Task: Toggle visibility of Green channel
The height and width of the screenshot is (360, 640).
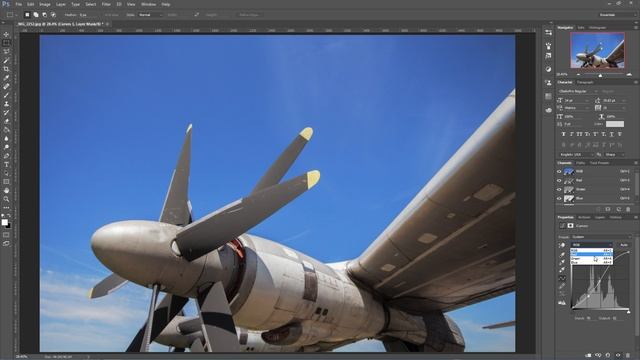Action: pyautogui.click(x=559, y=189)
